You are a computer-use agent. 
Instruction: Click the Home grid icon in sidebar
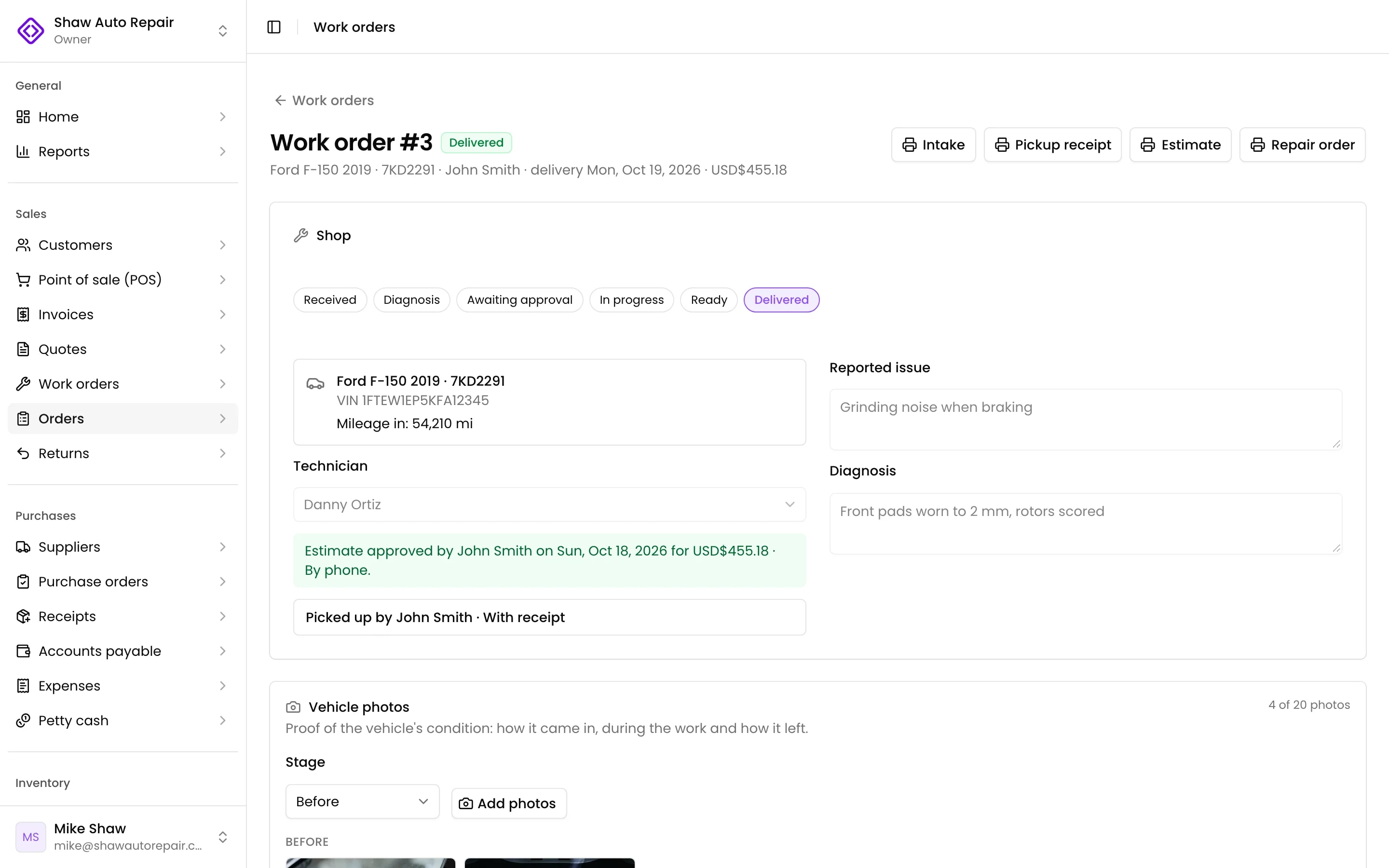pyautogui.click(x=23, y=117)
